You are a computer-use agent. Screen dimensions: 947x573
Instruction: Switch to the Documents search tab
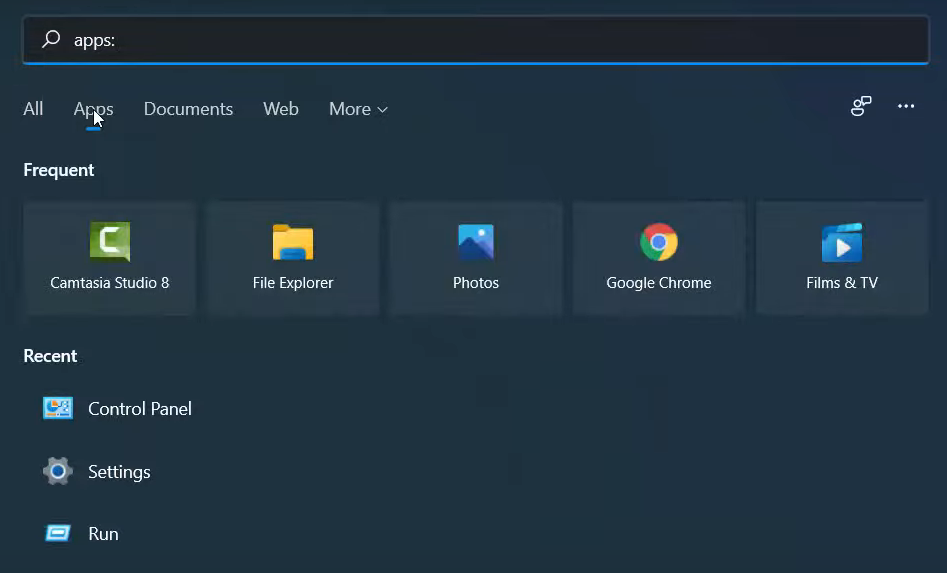coord(188,109)
